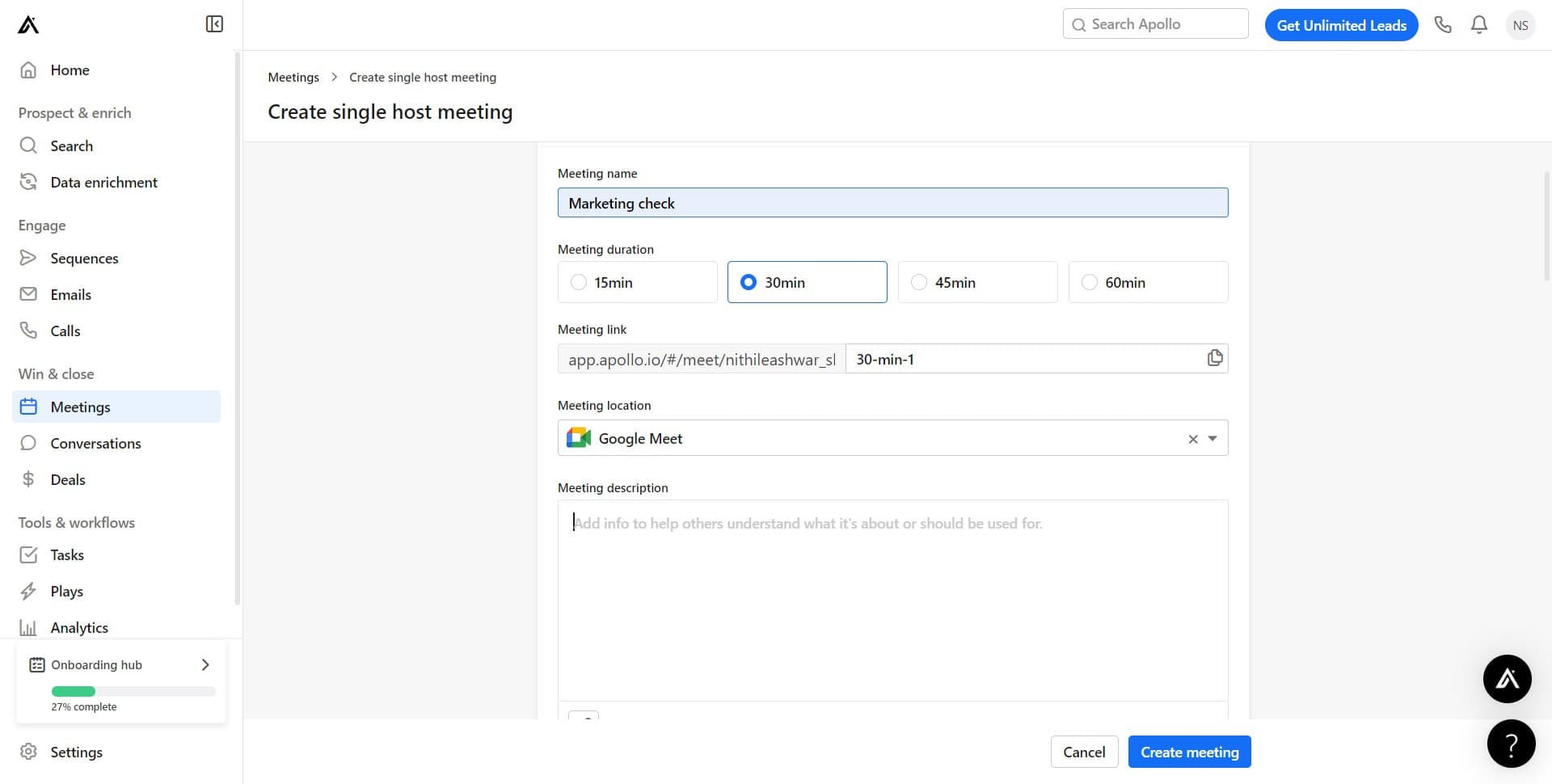Expand the Onboarding hub chevron
The image size is (1552, 784).
click(205, 664)
